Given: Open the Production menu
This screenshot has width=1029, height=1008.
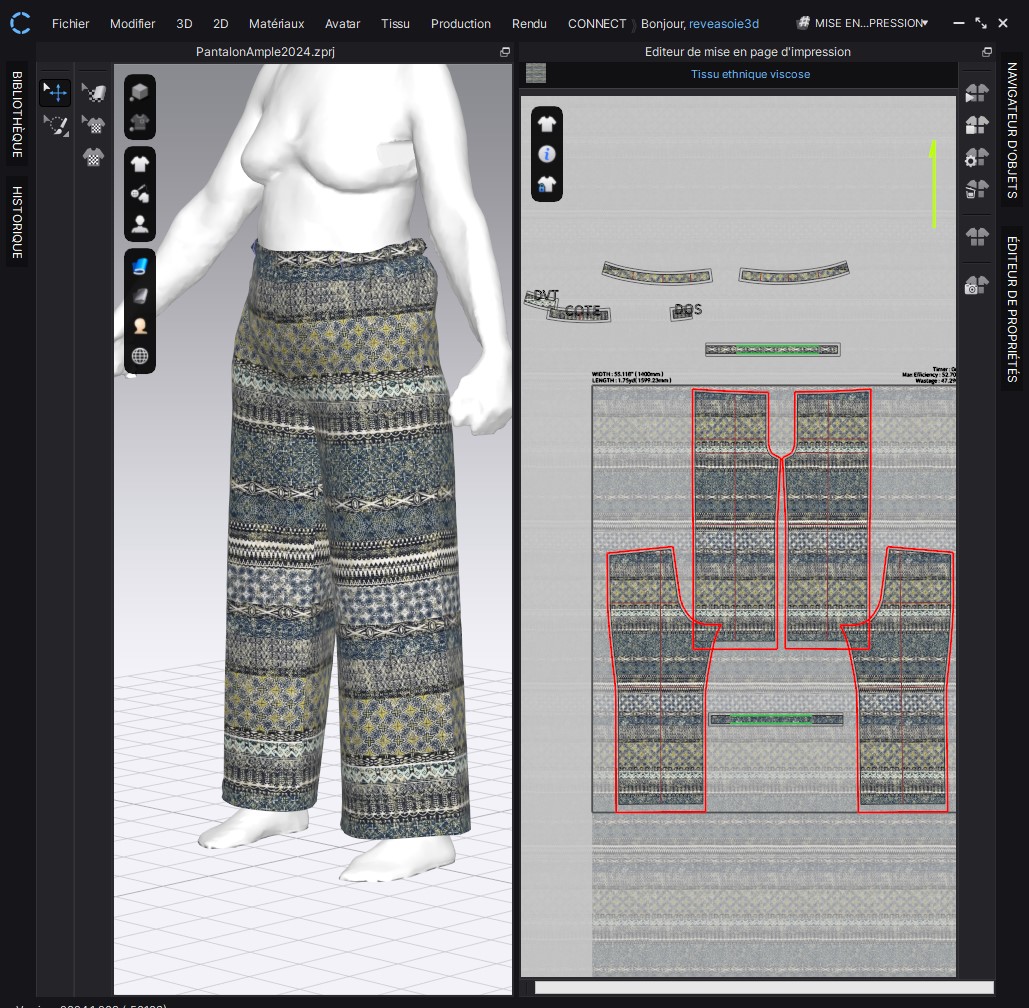Looking at the screenshot, I should pos(461,24).
